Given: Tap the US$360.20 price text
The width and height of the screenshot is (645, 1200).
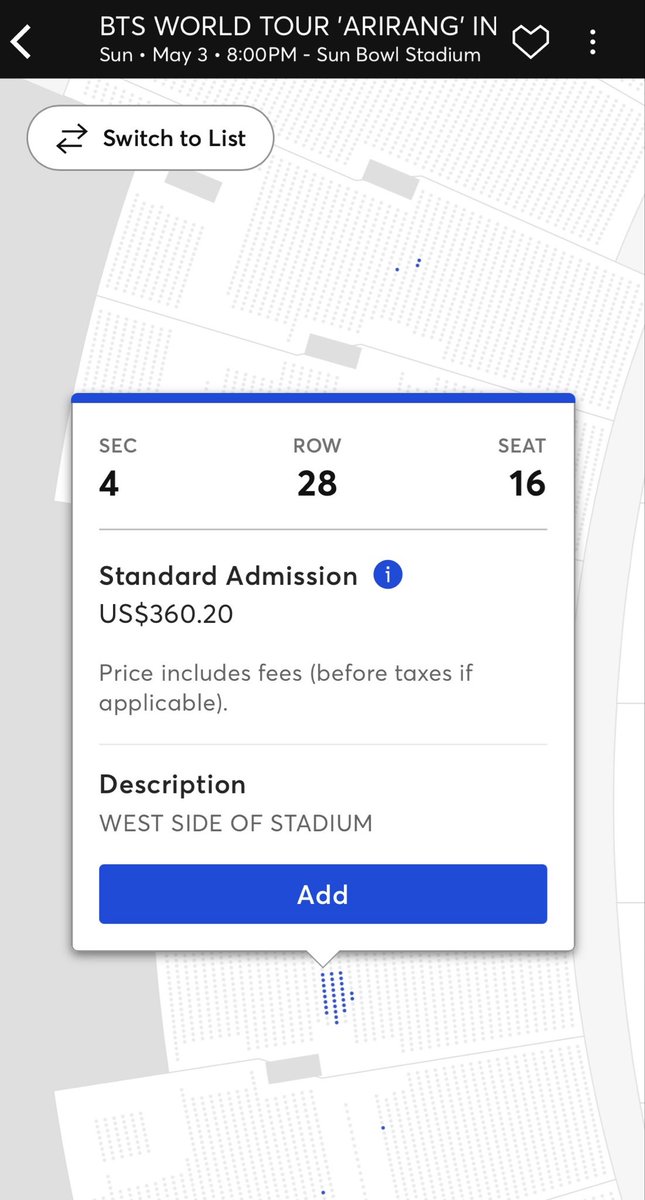Looking at the screenshot, I should (166, 614).
